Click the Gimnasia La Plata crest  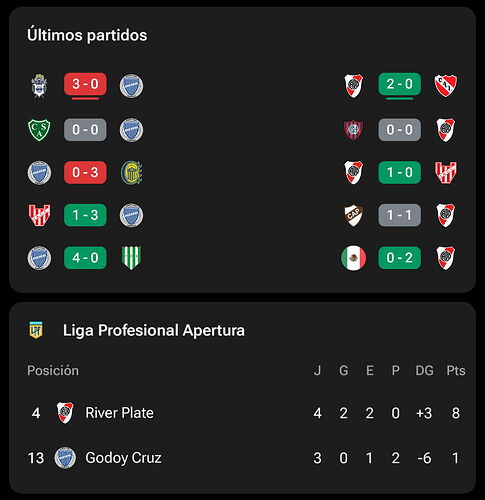click(x=39, y=86)
